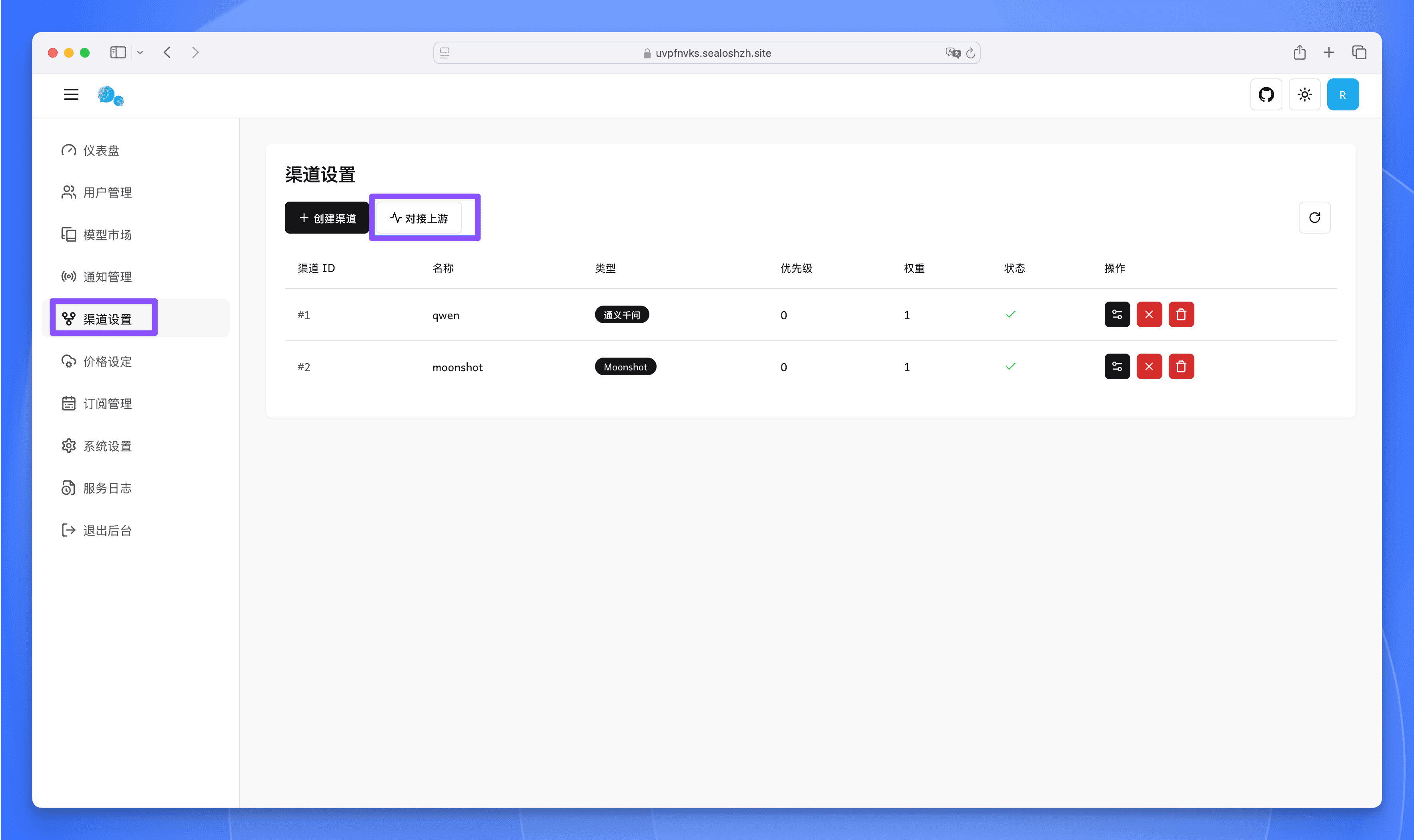
Task: Disable the qwen channel via red X button
Action: coord(1148,314)
